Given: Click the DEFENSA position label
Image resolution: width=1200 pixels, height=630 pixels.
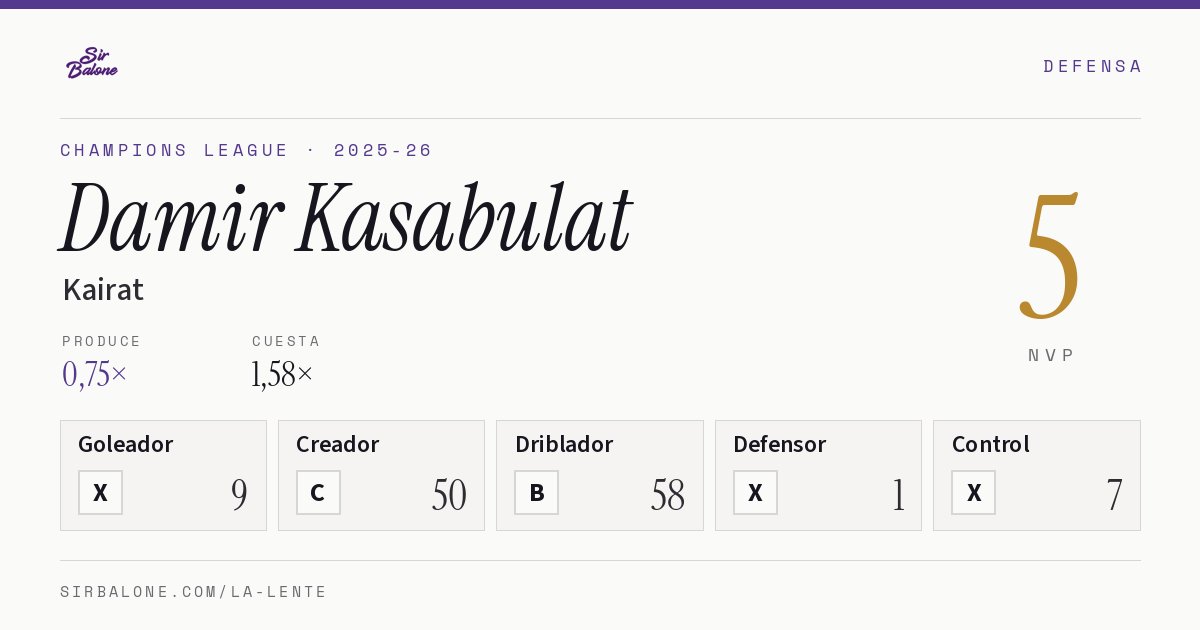Looking at the screenshot, I should coord(1092,66).
